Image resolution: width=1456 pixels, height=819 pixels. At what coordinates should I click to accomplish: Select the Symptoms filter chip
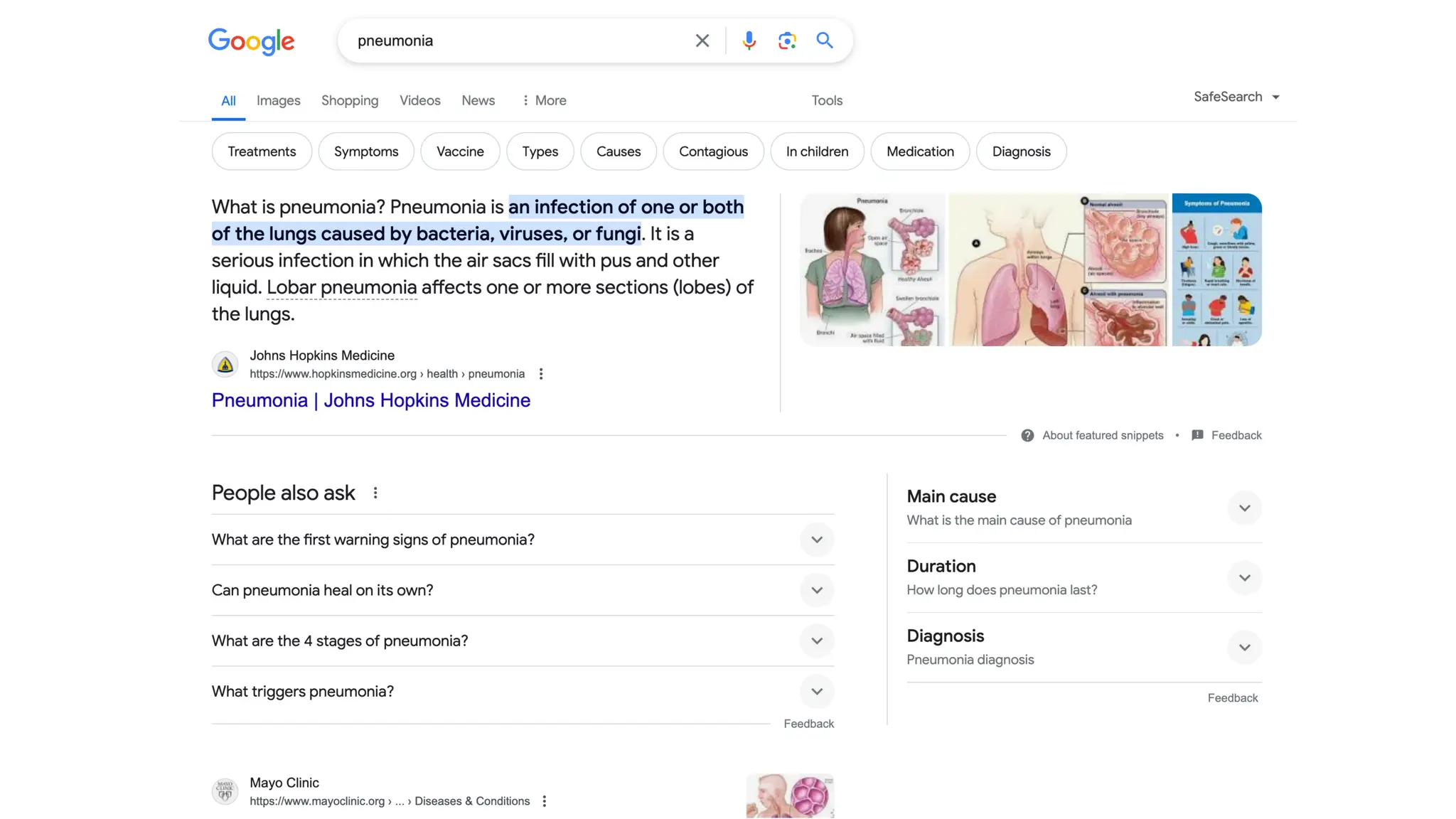365,151
